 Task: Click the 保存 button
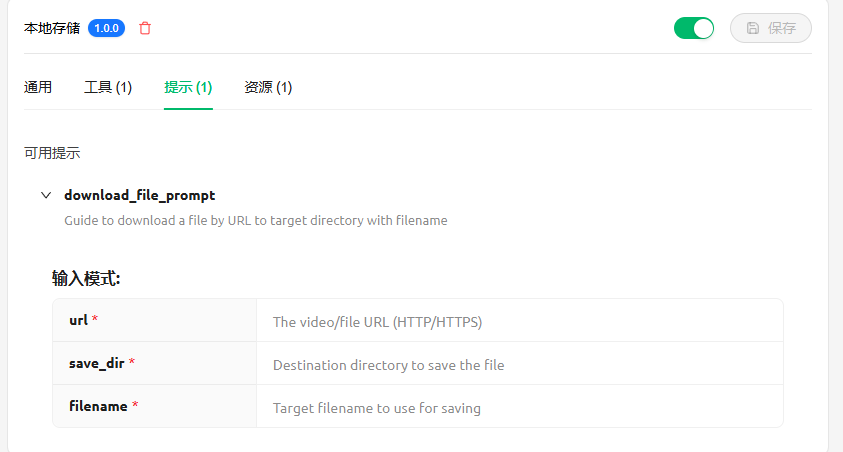pos(770,28)
